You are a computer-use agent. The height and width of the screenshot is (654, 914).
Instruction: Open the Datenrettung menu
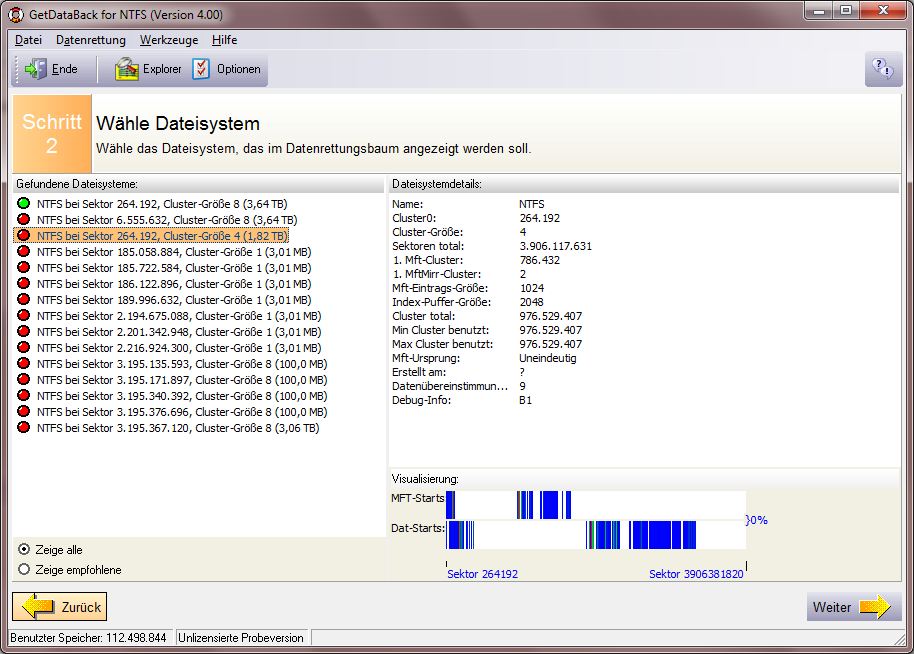click(91, 40)
